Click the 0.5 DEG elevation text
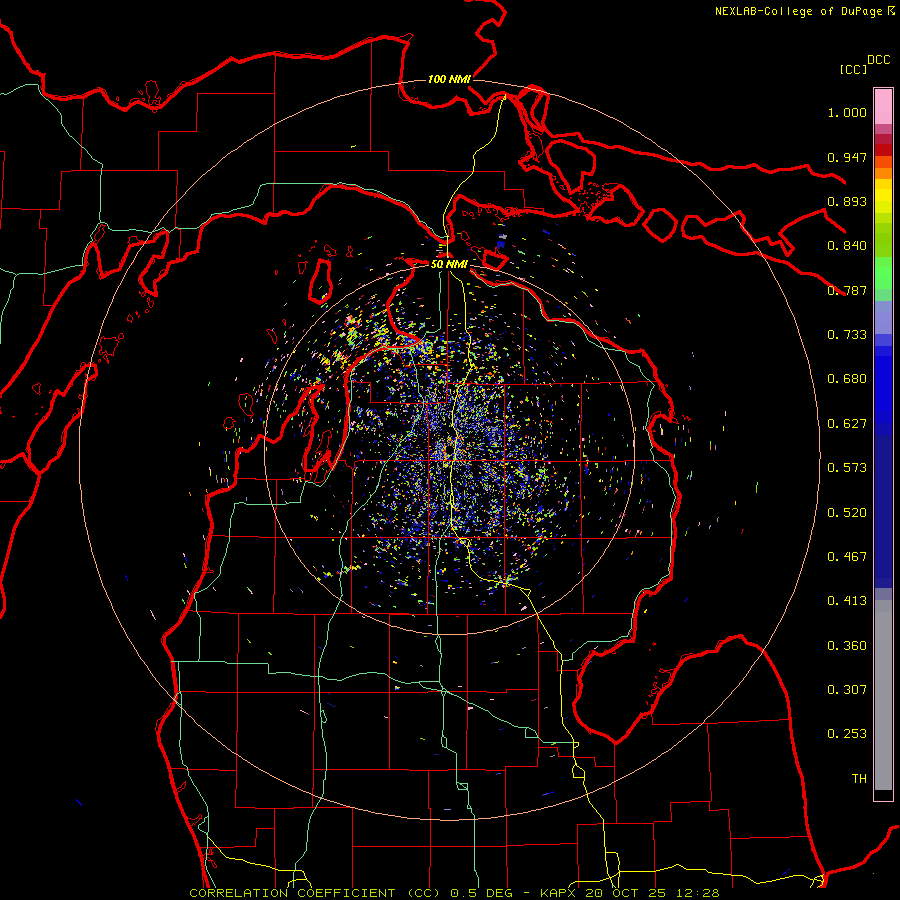Image resolution: width=900 pixels, height=900 pixels. (482, 893)
